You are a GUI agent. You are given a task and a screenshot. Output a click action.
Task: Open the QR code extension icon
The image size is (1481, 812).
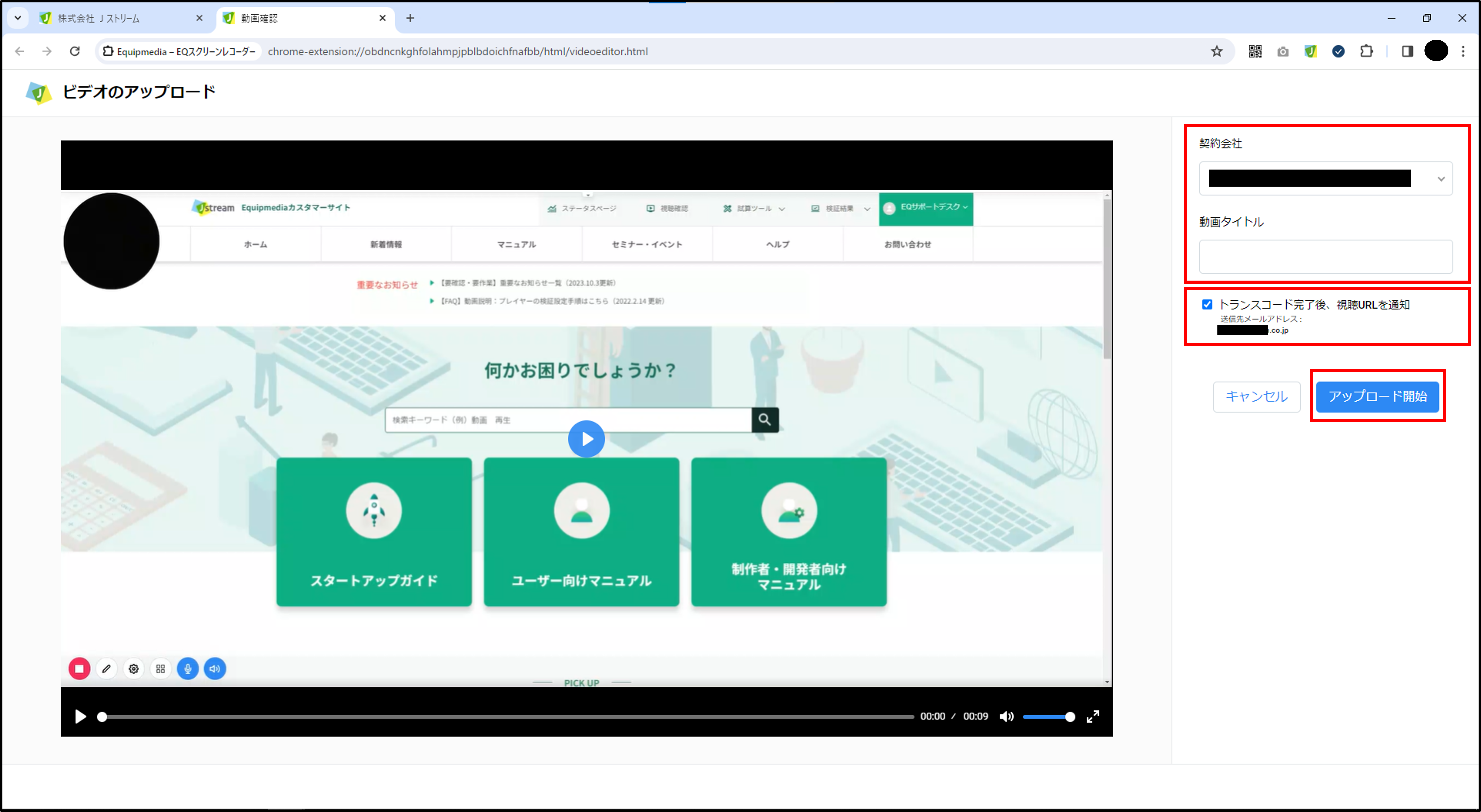pyautogui.click(x=1255, y=51)
